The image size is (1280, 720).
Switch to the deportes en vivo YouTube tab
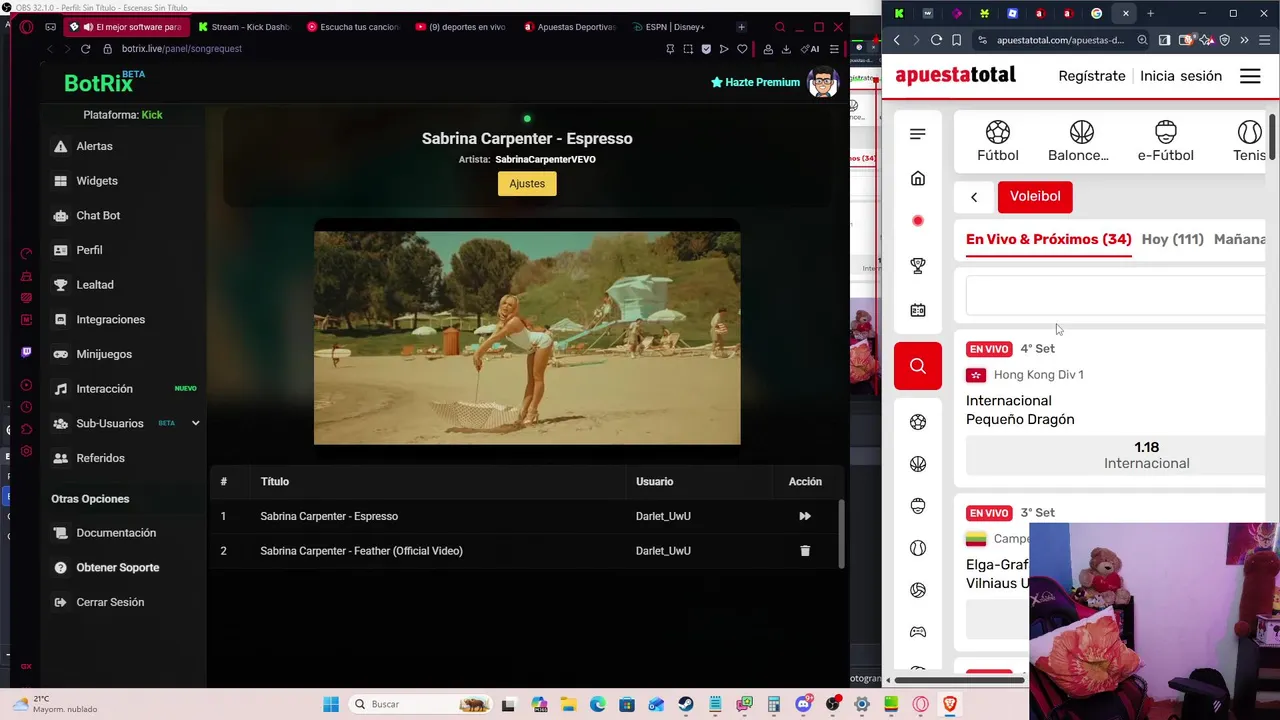coord(461,27)
